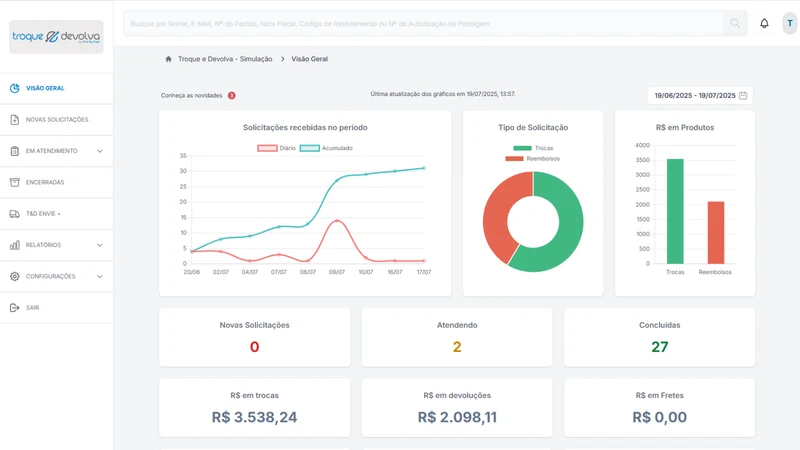This screenshot has height=450, width=800.
Task: Click the Sair logout icon
Action: (15, 308)
